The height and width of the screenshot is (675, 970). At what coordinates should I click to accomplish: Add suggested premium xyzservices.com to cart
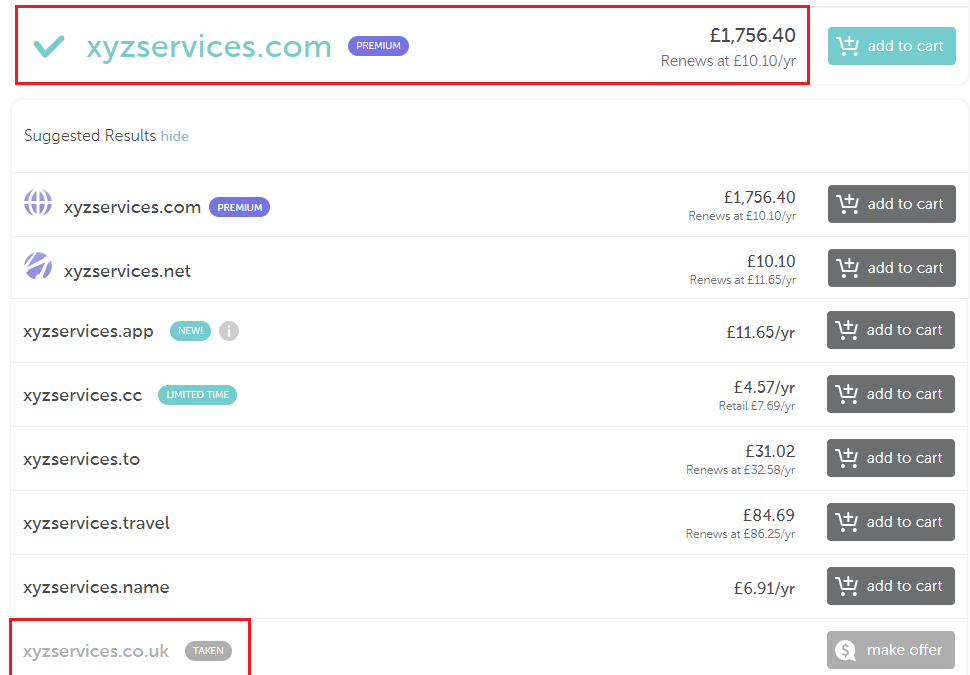[891, 204]
